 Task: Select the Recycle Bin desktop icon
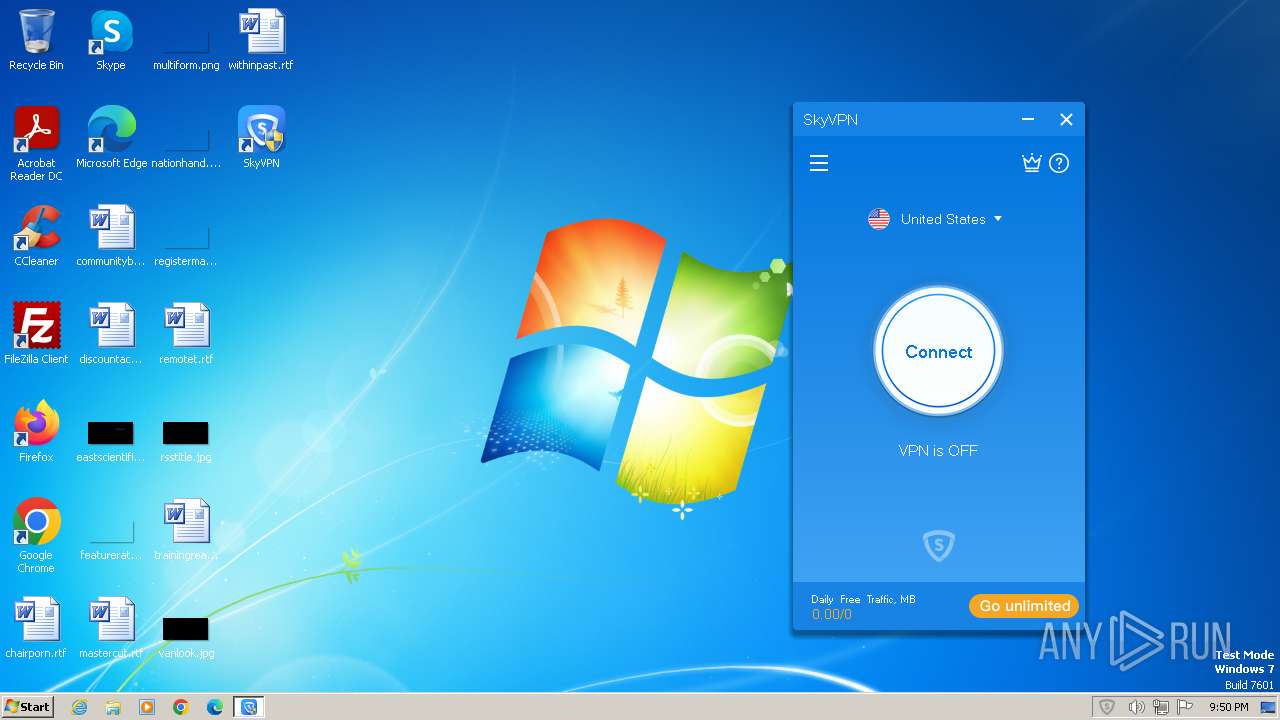(36, 40)
